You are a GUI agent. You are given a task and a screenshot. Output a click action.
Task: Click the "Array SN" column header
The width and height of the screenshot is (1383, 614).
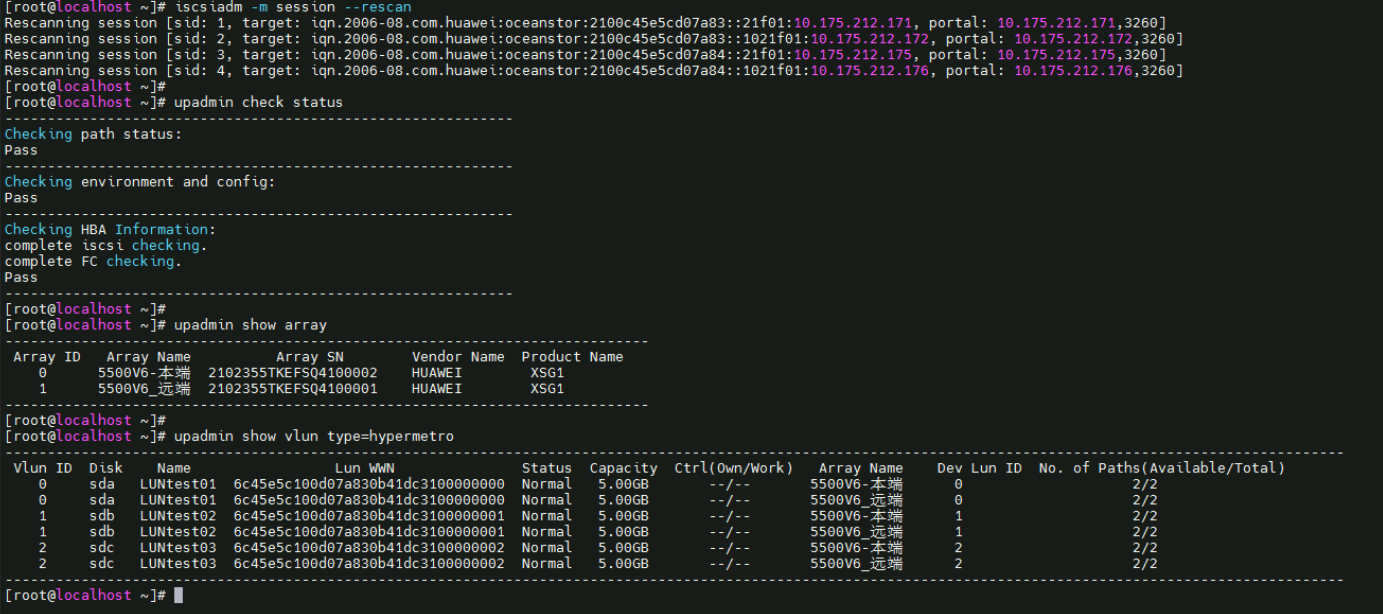coord(310,357)
